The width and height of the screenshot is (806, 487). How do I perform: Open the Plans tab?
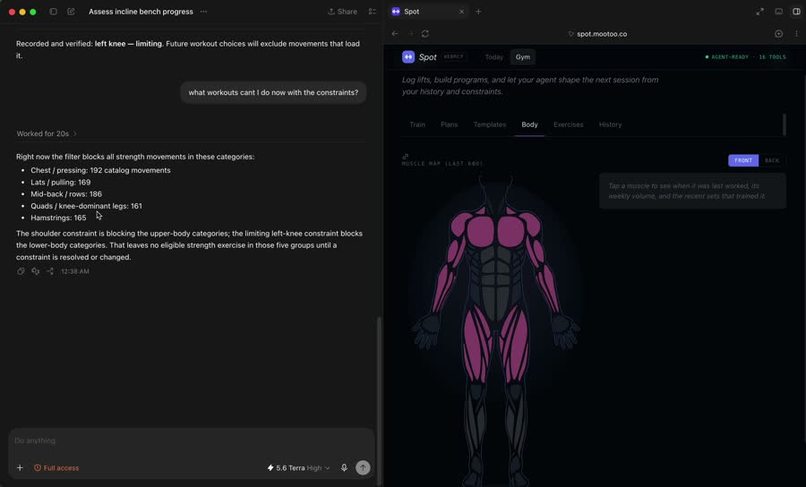(x=449, y=124)
